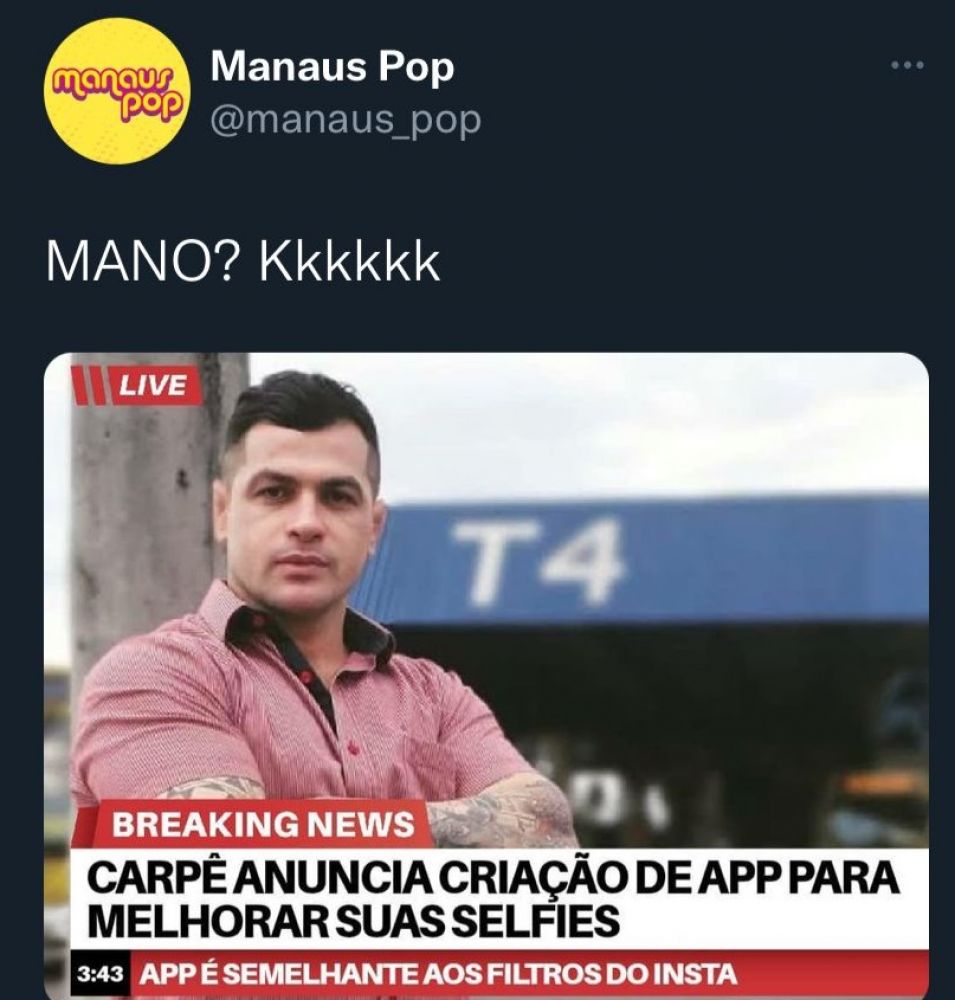Click the red stripes beside LIVE badge
The height and width of the screenshot is (1000, 955).
coord(89,386)
